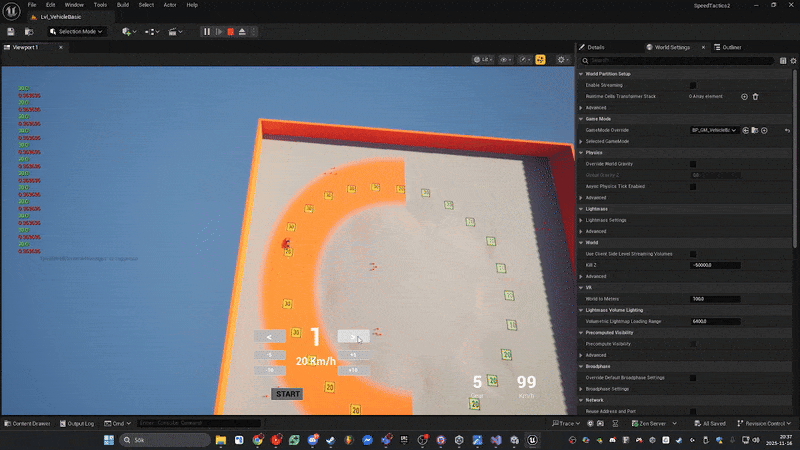Stop play session with red stop button
The width and height of the screenshot is (800, 450).
click(x=230, y=31)
